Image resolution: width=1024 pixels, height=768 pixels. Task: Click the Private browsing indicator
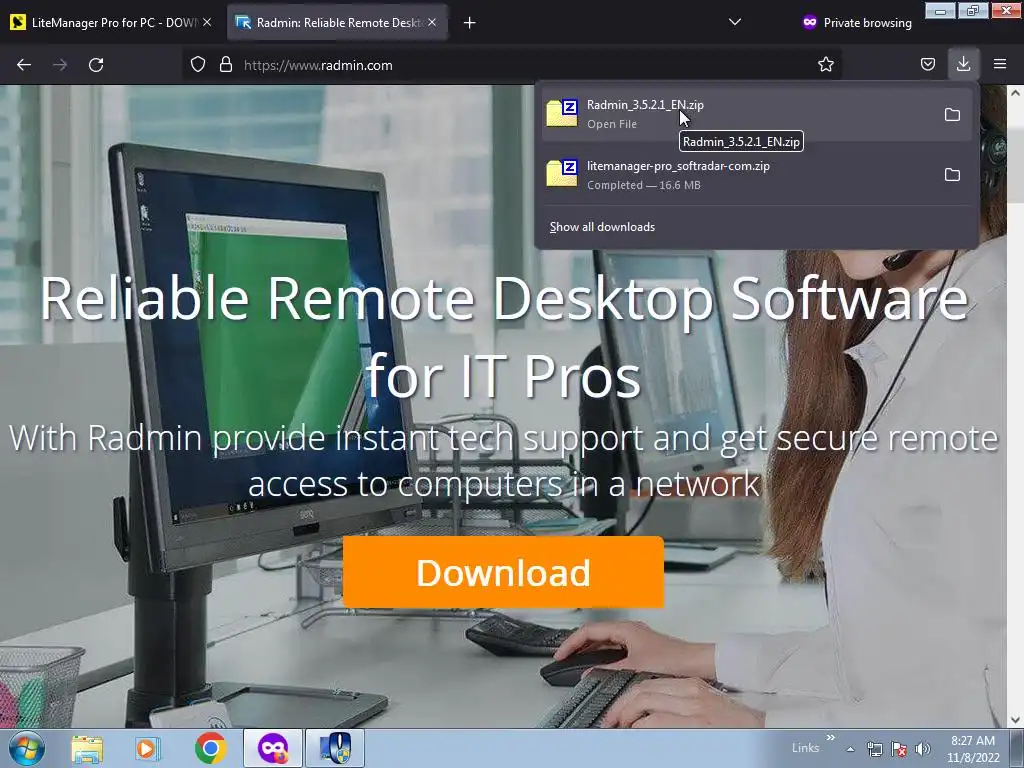[x=857, y=22]
